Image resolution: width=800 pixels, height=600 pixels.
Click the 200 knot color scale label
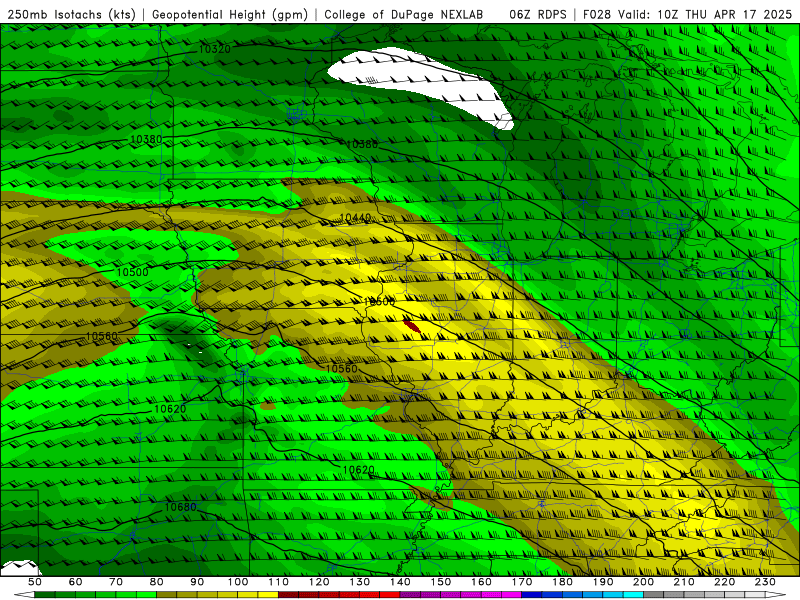(643, 582)
